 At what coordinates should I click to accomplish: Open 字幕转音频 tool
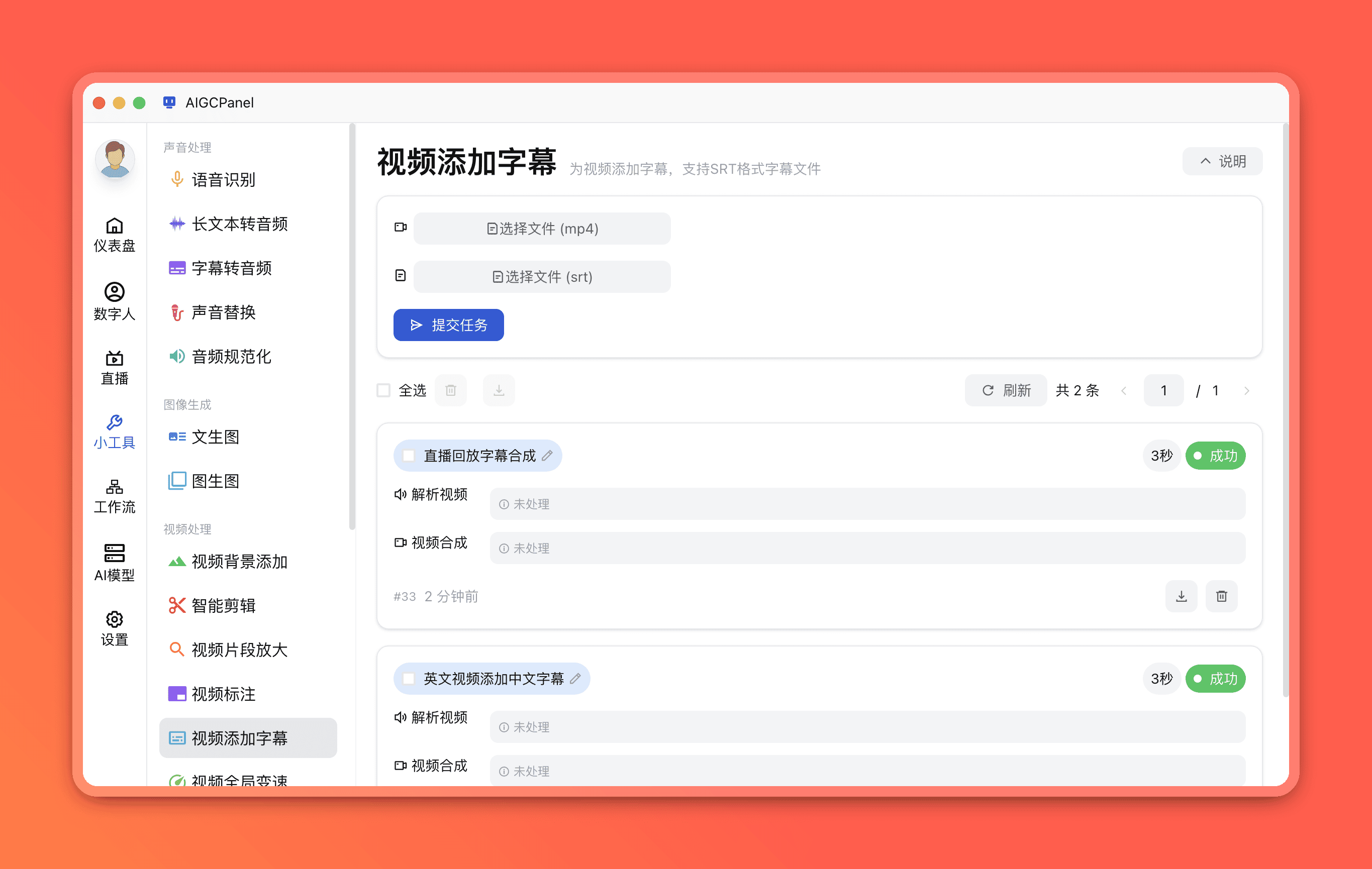pos(248,268)
